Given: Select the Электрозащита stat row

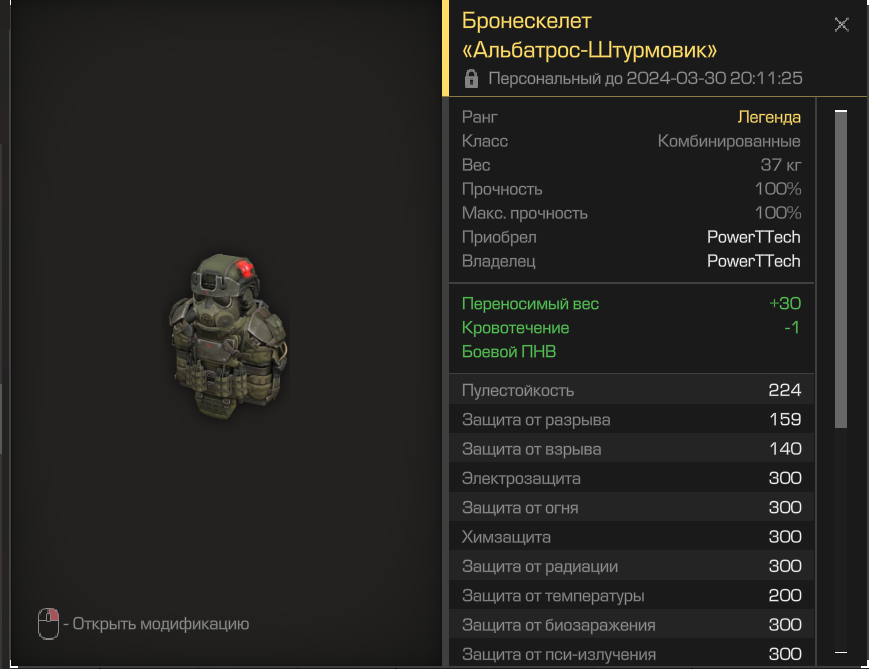Looking at the screenshot, I should [x=631, y=478].
